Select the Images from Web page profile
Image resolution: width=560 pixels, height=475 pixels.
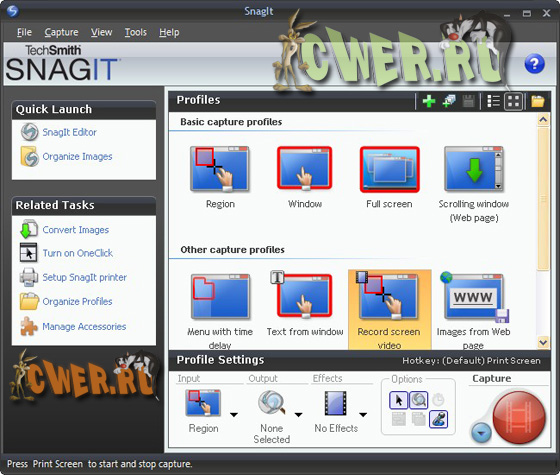474,311
